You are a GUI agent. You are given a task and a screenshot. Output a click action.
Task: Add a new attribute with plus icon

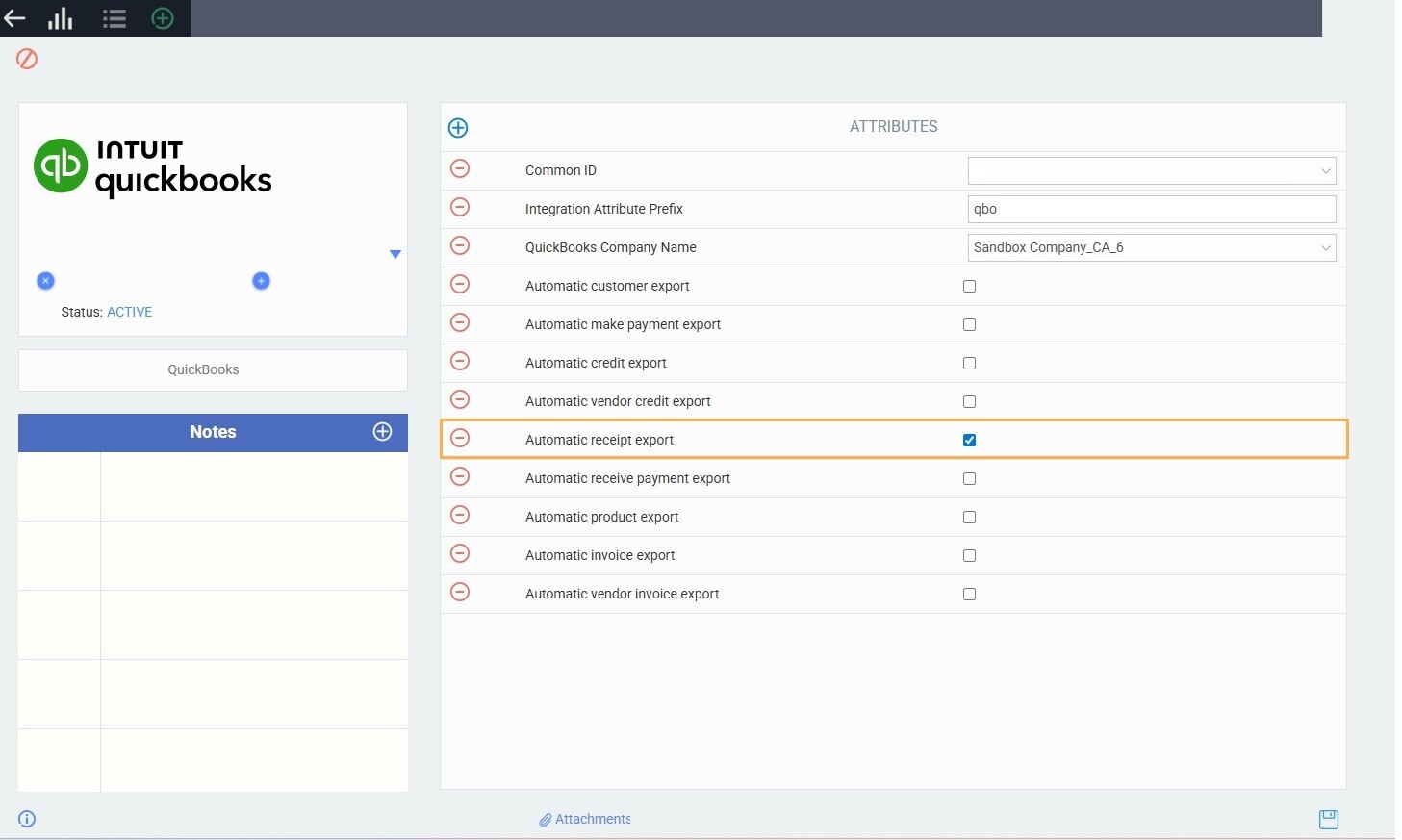click(458, 128)
